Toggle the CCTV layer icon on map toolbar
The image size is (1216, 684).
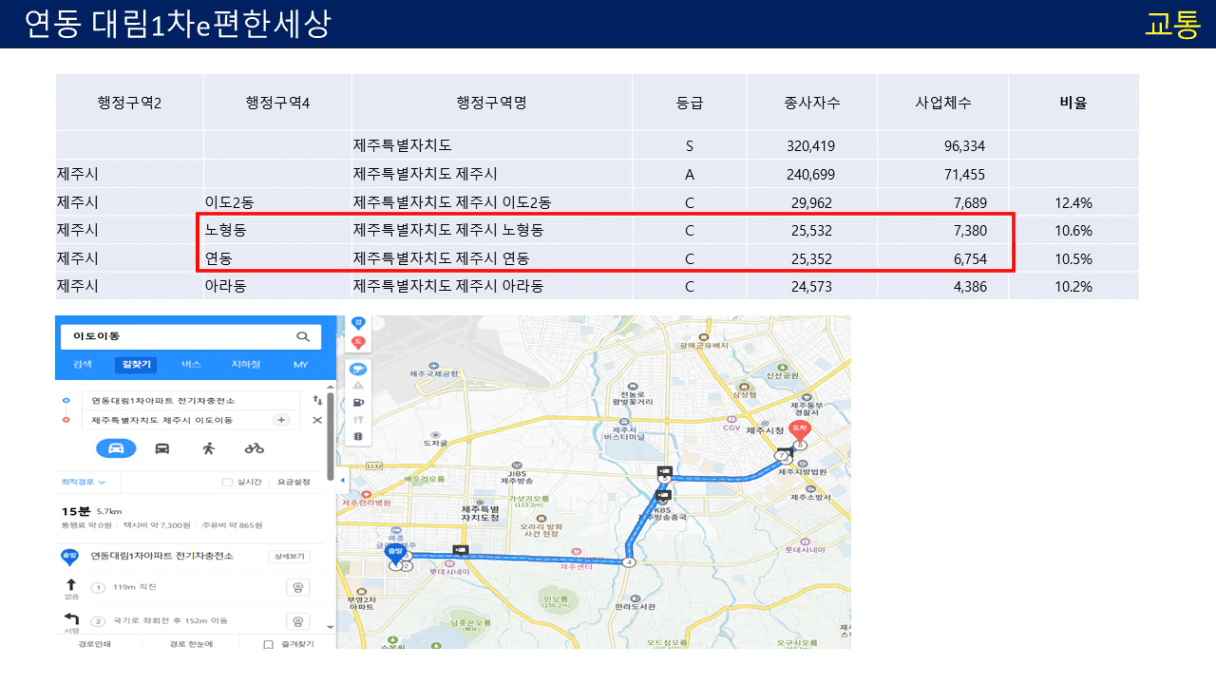[358, 368]
